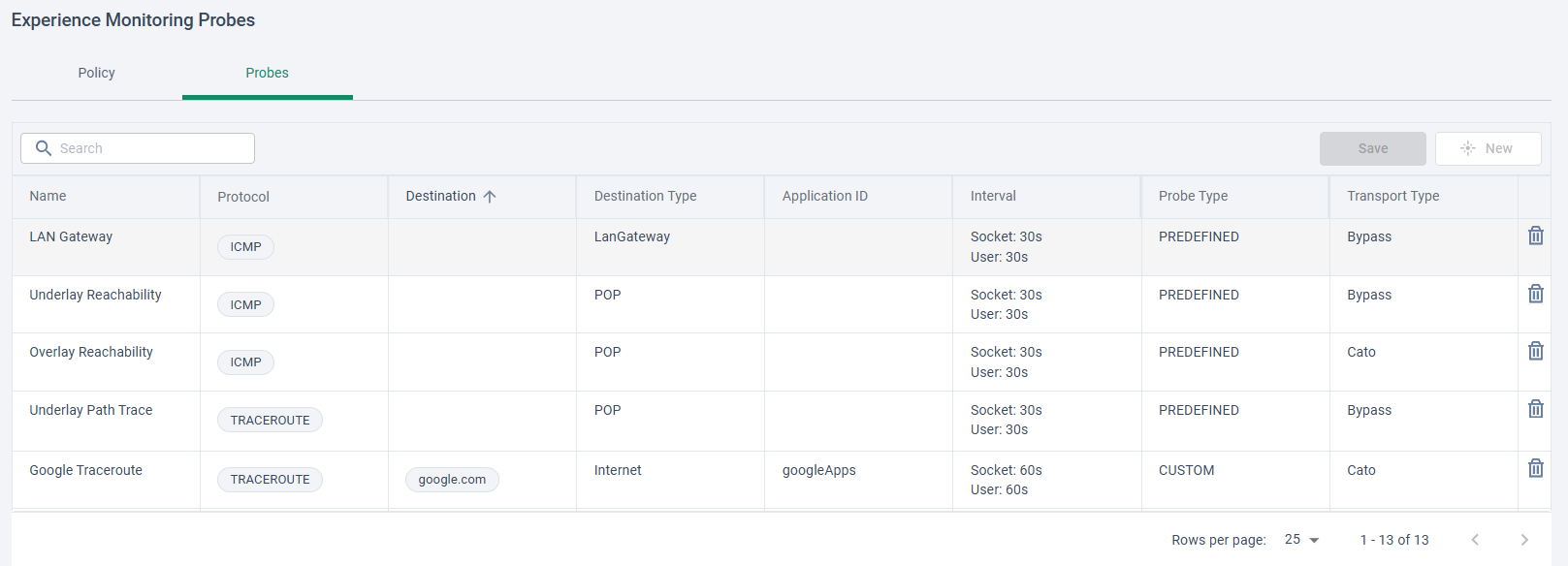Delete the Overlay Reachability probe

click(1535, 351)
